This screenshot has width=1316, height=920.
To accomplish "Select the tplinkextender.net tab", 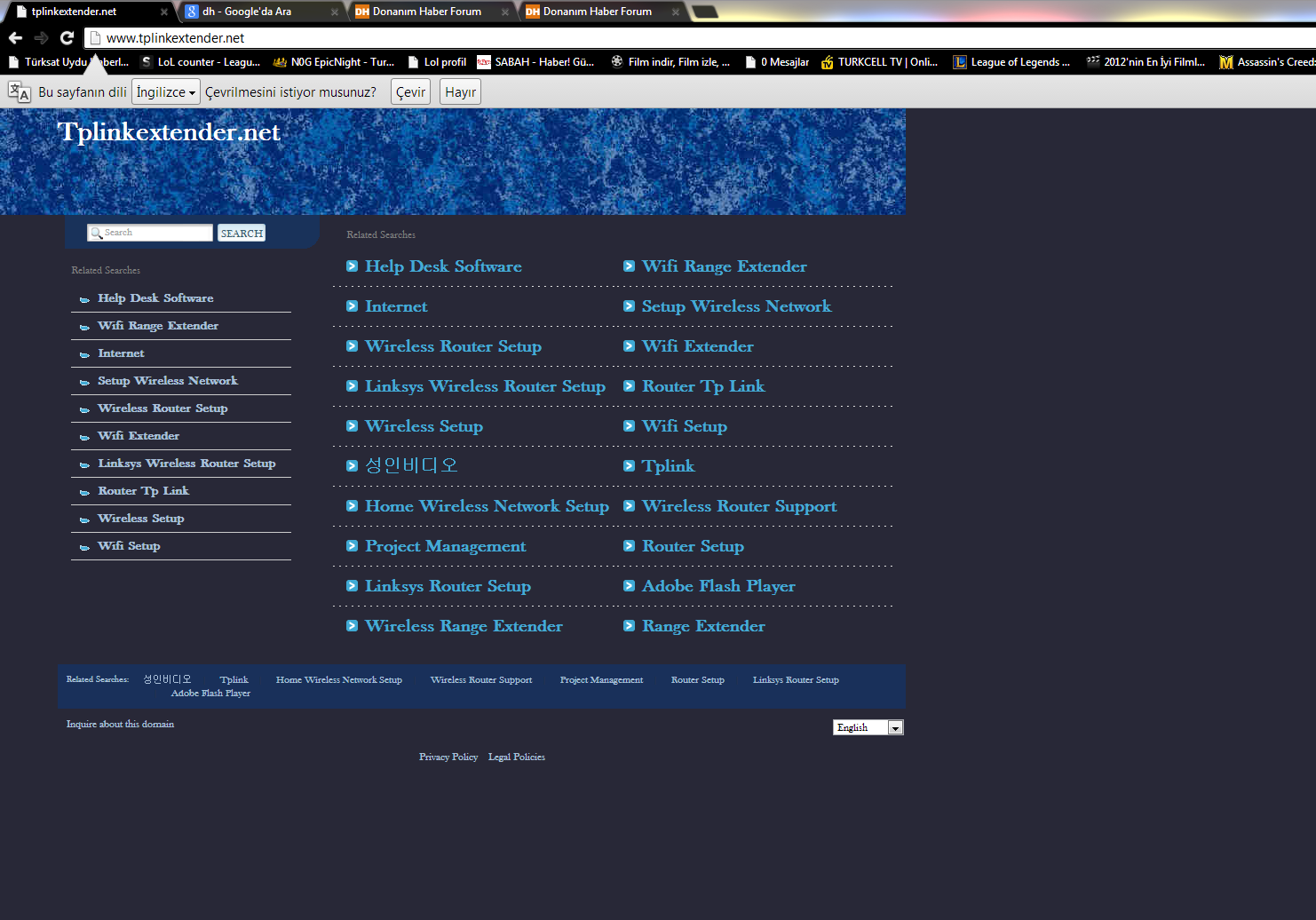I will pos(87,12).
